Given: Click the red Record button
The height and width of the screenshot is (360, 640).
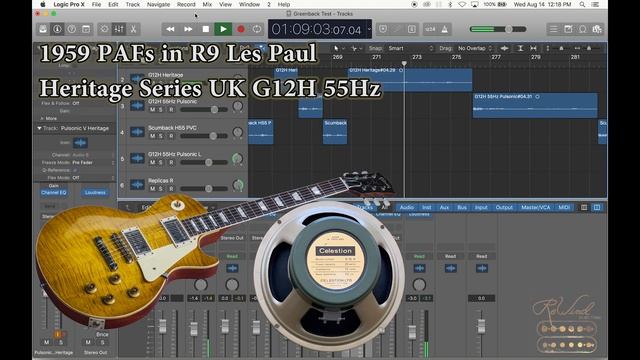Looking at the screenshot, I should pyautogui.click(x=241, y=29).
